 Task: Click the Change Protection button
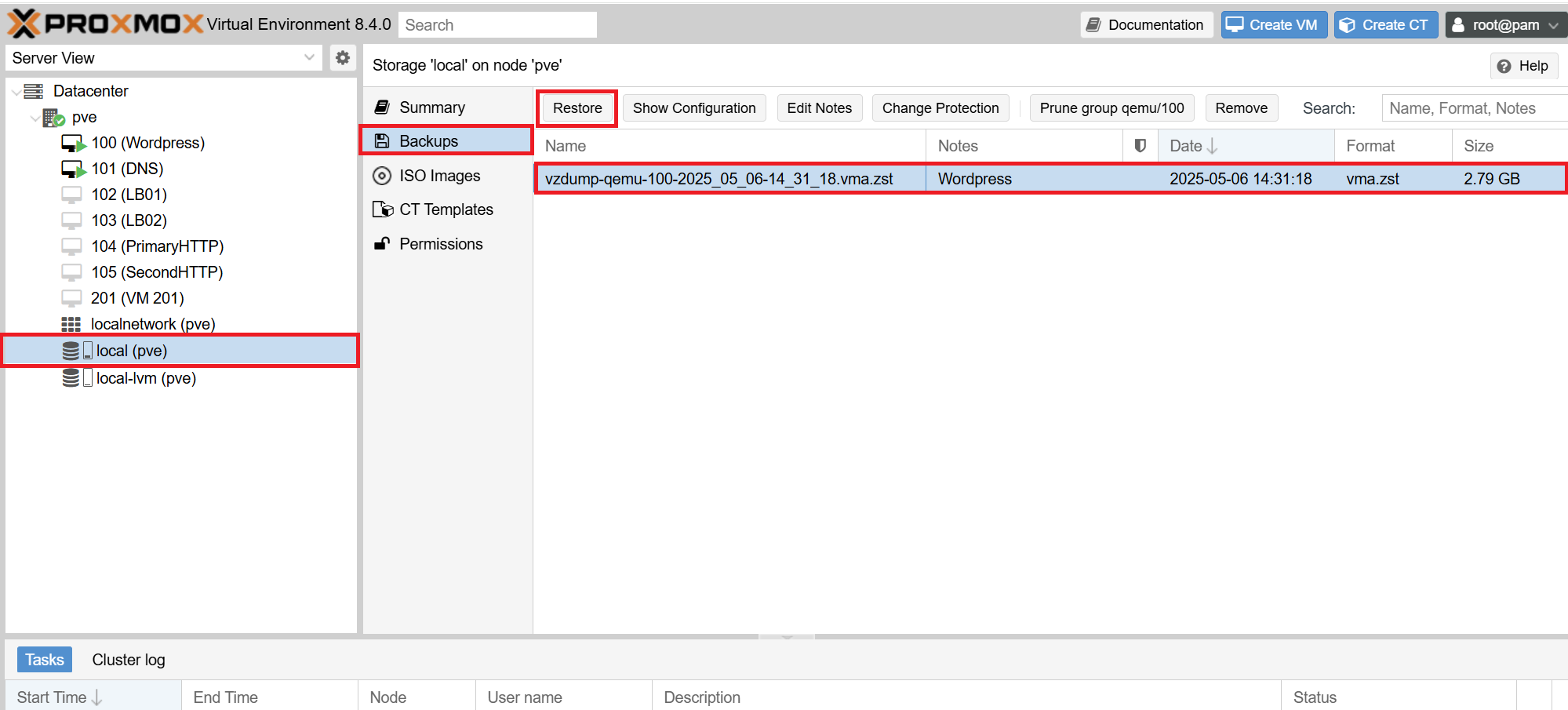point(940,108)
